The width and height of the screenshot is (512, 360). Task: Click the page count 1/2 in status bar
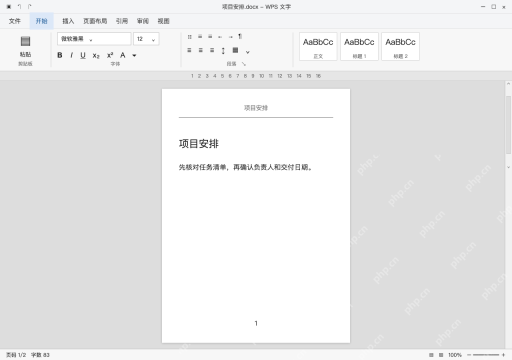pos(16,355)
